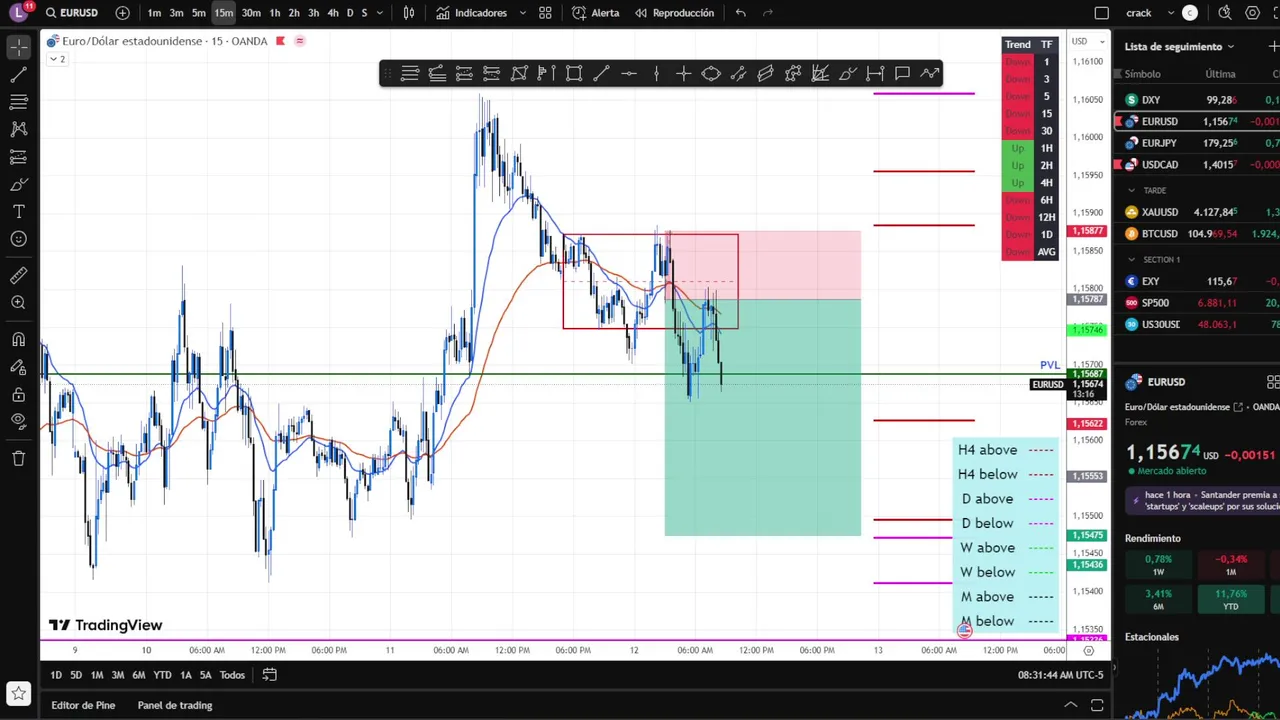Screen dimensions: 1280x720
Task: Open the crack layout name dropdown
Action: tap(1148, 13)
